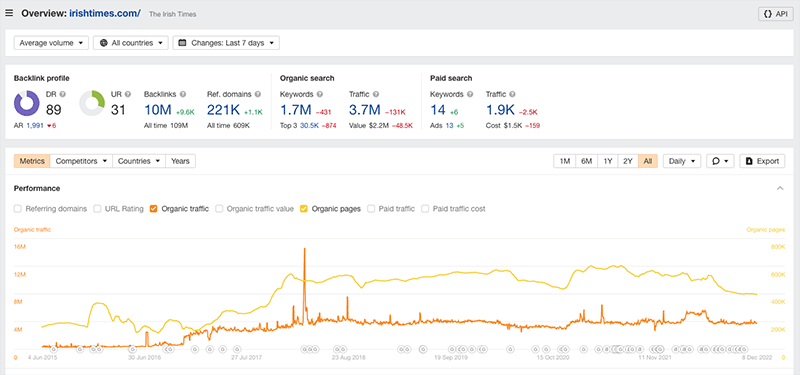
Task: Click the 8 Dec 2022 axis label
Action: (758, 358)
